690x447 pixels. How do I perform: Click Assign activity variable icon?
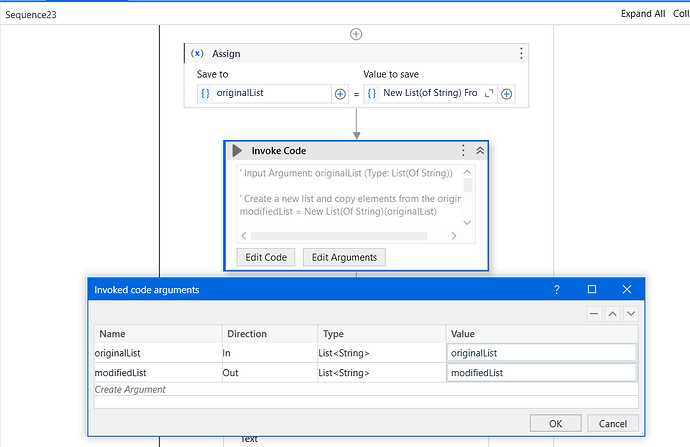point(197,53)
